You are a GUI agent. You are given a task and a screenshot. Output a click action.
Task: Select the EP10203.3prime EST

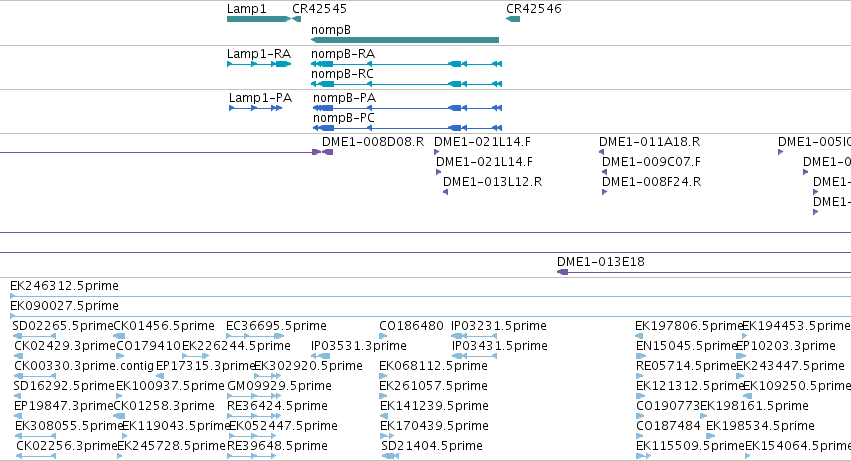(741, 356)
